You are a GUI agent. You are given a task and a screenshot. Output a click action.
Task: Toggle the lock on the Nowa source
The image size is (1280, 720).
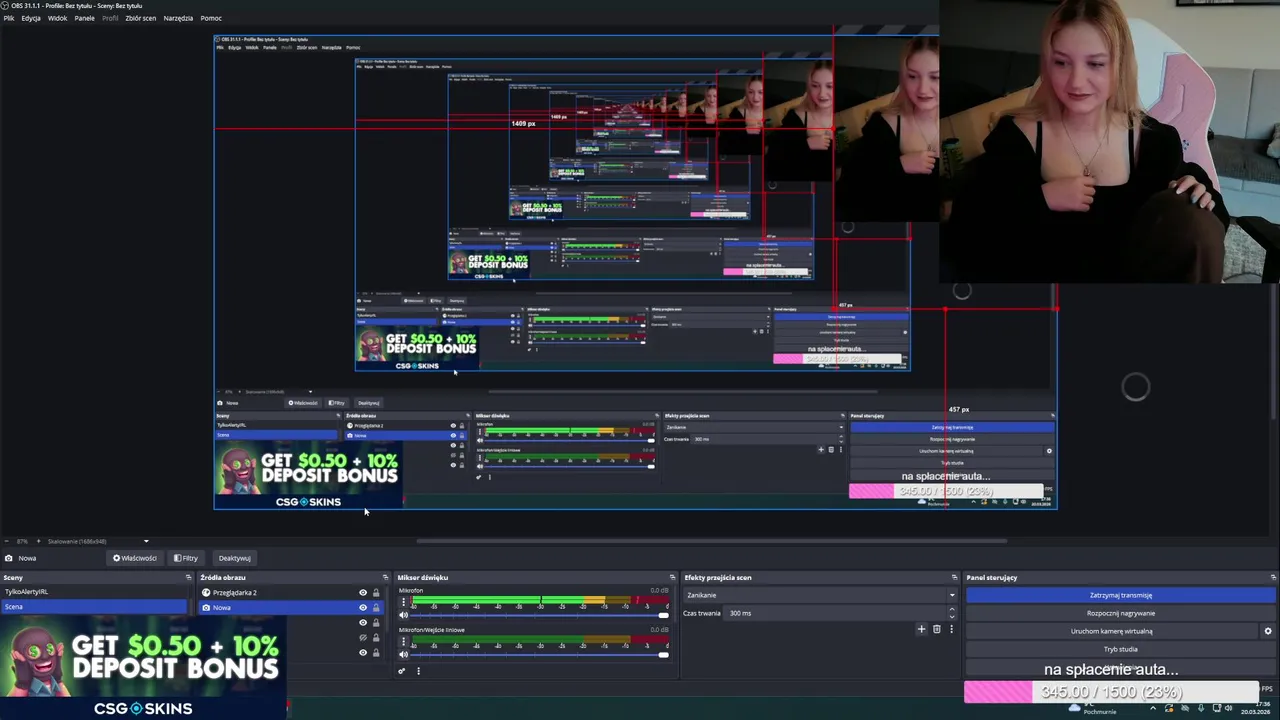coord(376,607)
